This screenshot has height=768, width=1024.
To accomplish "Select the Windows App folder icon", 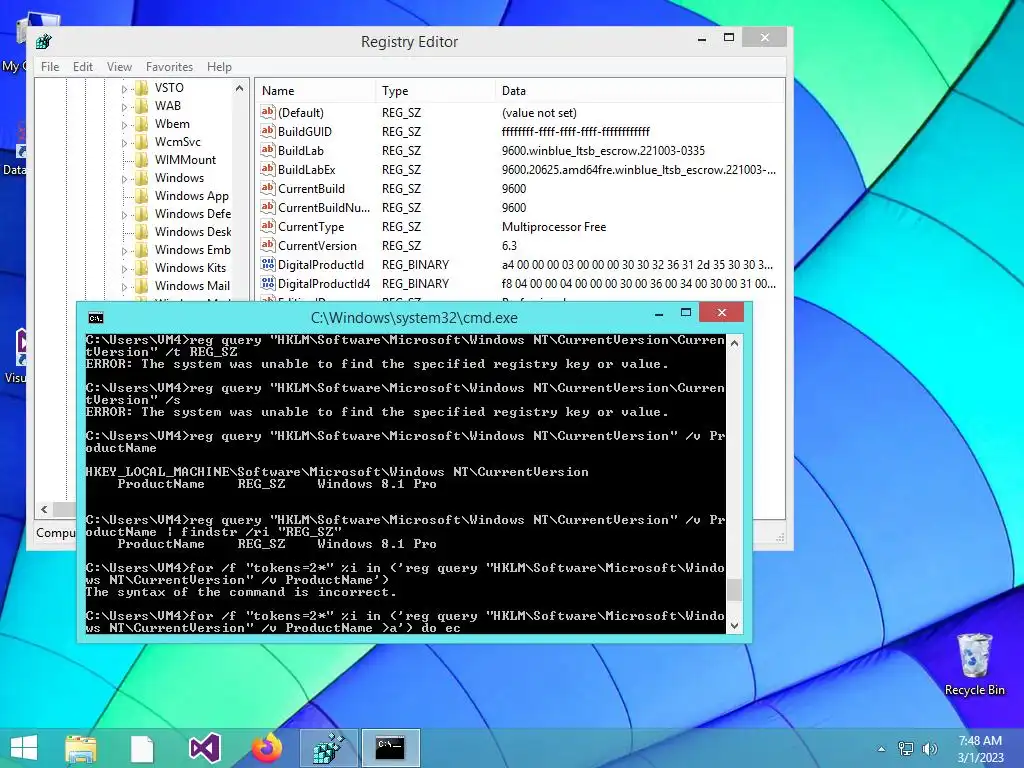I will point(142,195).
